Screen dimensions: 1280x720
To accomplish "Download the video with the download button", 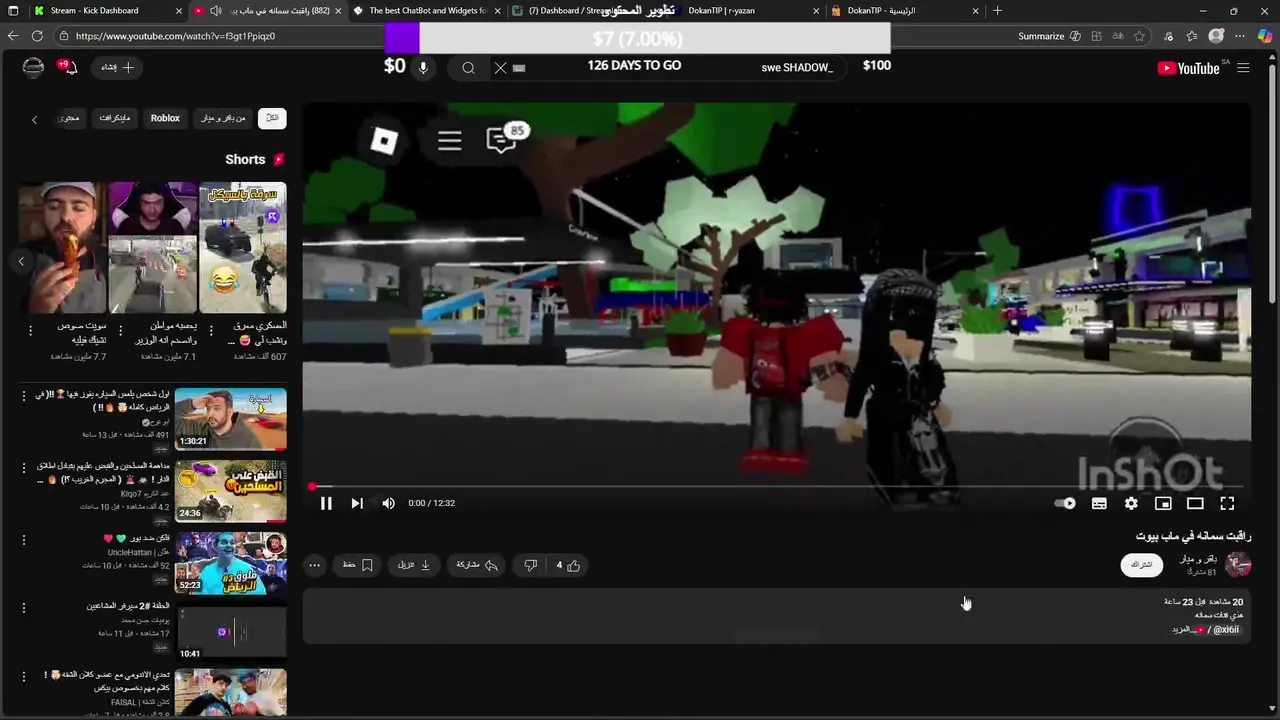I will (414, 565).
